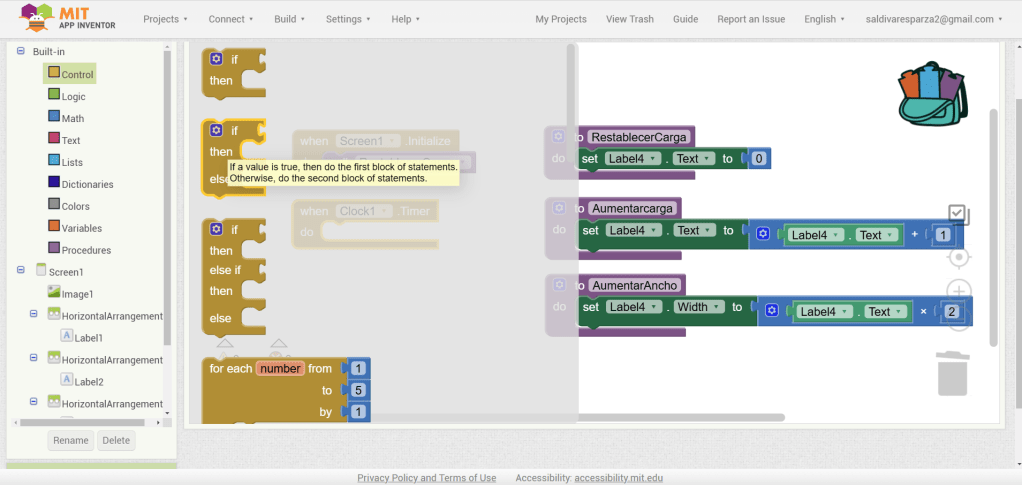Click the MIT App Inventor logo
Screen dimensions: 1022x485
68,18
